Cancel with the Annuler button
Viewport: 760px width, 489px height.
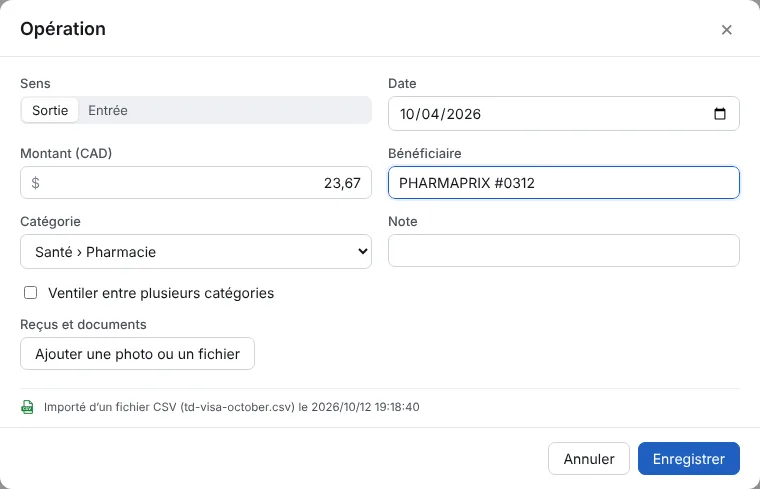coord(588,458)
